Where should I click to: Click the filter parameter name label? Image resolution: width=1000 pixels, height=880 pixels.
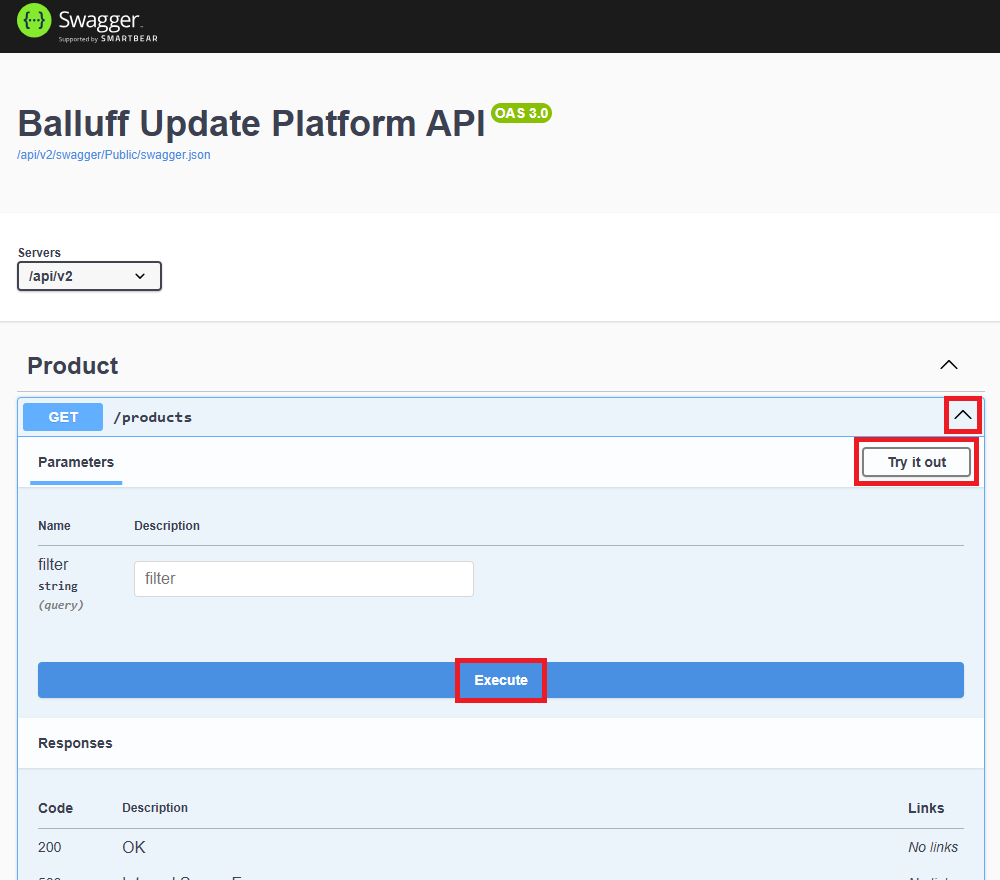coord(53,565)
